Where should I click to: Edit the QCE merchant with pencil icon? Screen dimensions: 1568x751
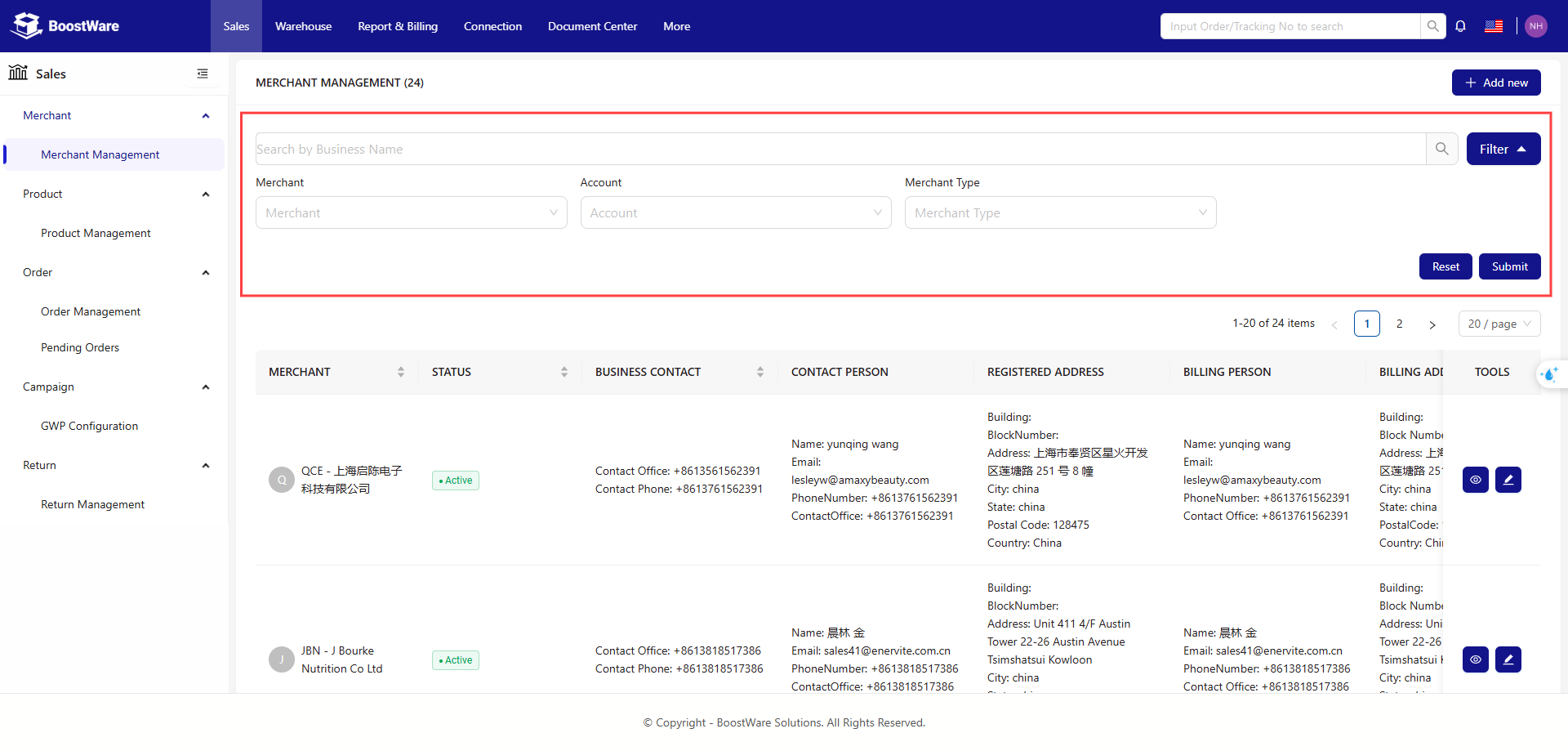[x=1508, y=480]
